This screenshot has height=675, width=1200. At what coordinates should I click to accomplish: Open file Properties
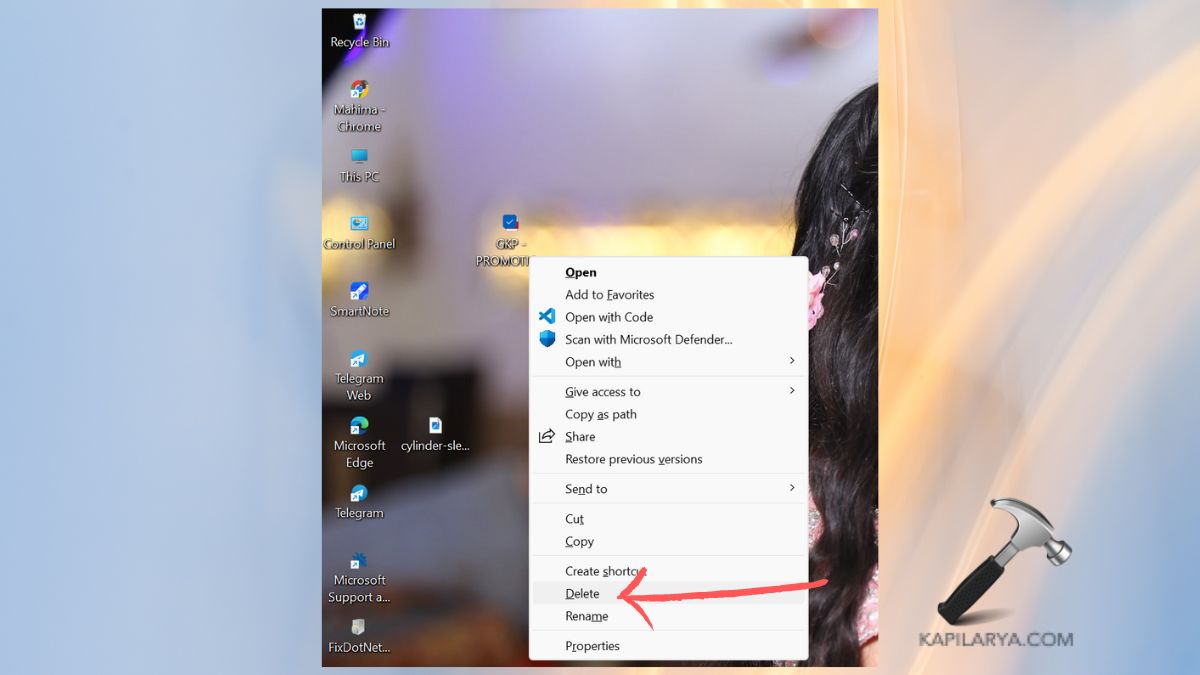(x=592, y=646)
